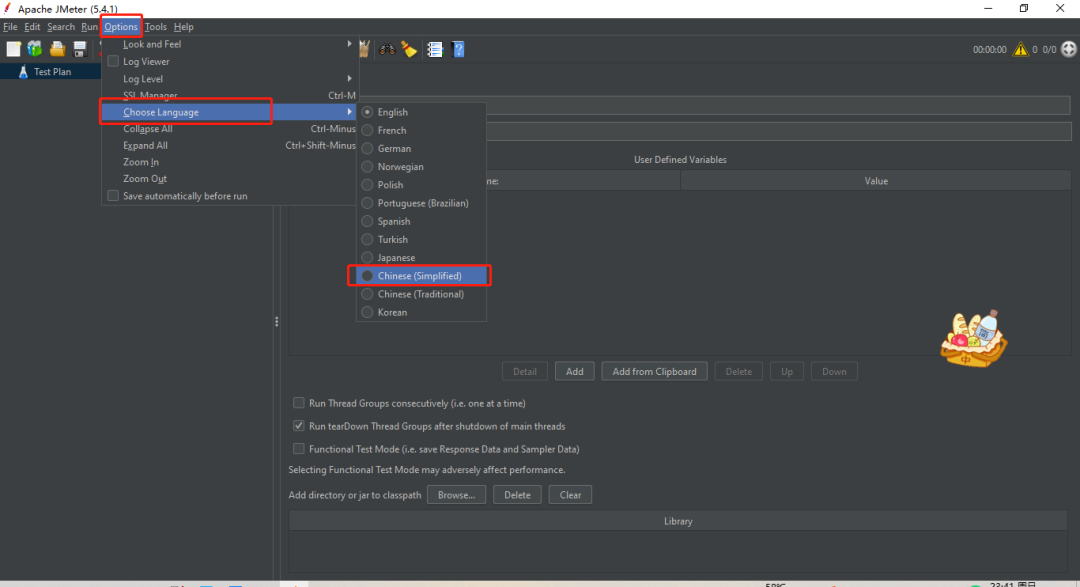The image size is (1080, 587).
Task: Click the Clear classpath button
Action: (x=570, y=495)
